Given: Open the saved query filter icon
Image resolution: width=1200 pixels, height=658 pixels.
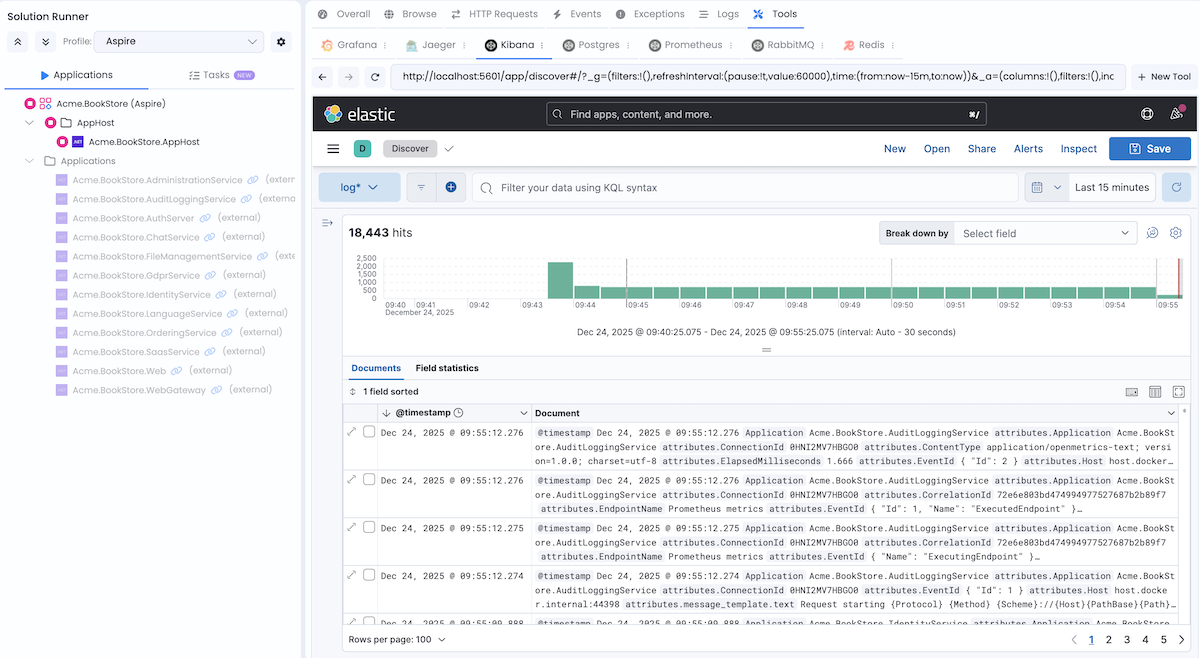Looking at the screenshot, I should 420,187.
